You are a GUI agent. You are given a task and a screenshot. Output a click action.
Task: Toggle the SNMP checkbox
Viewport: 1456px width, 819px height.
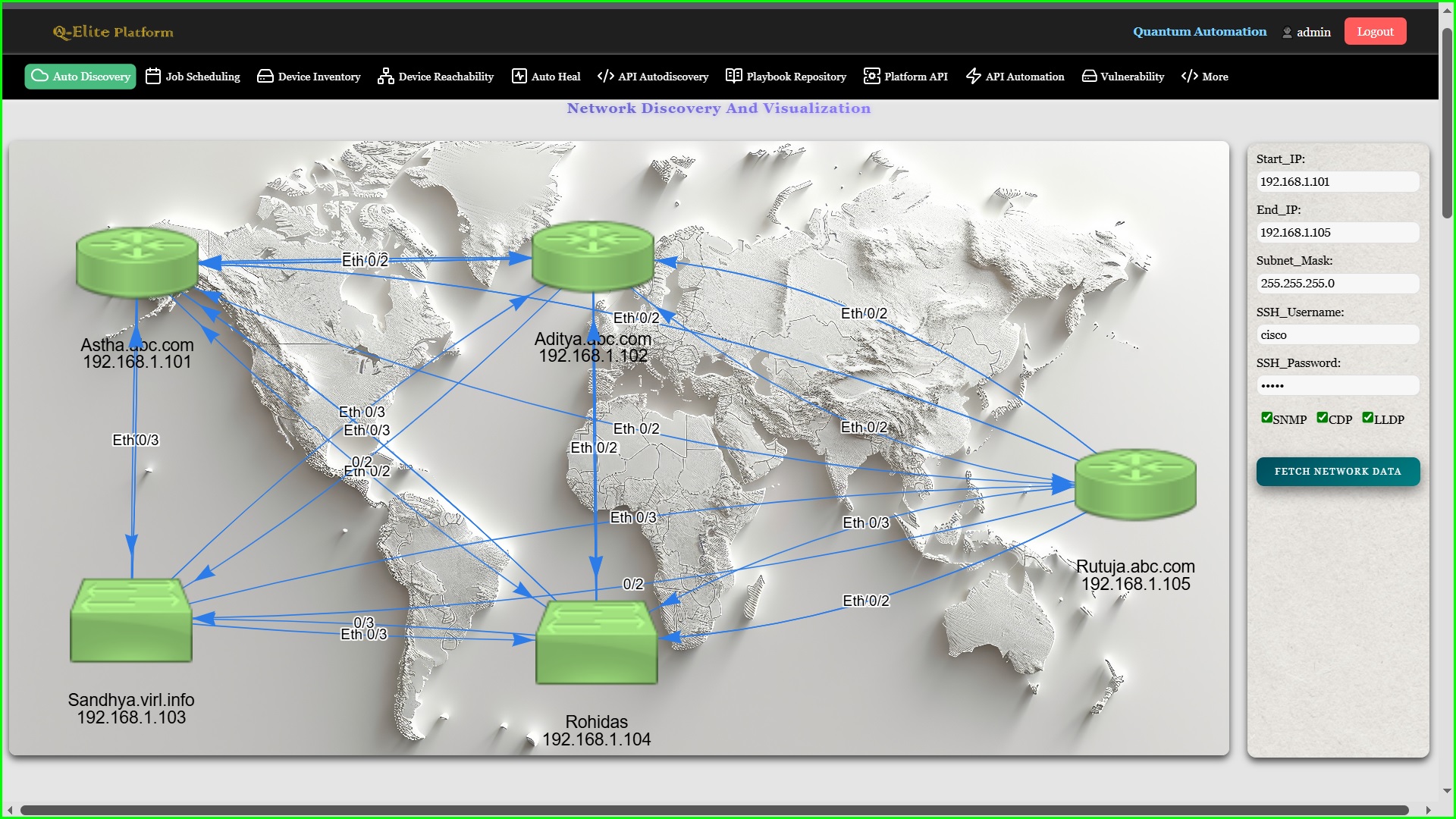(x=1266, y=417)
